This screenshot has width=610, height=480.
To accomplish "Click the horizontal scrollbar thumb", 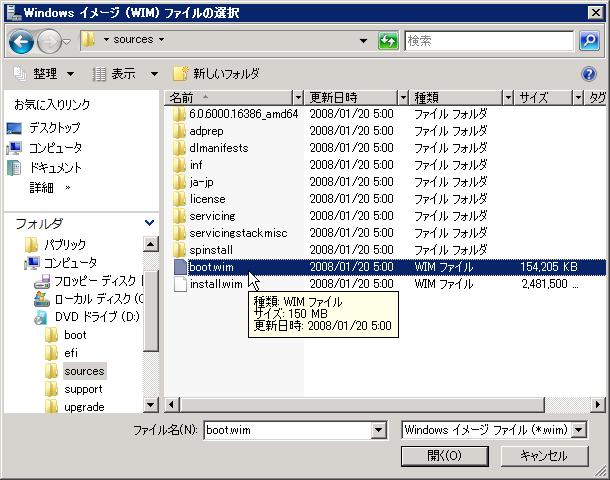I will [x=362, y=405].
